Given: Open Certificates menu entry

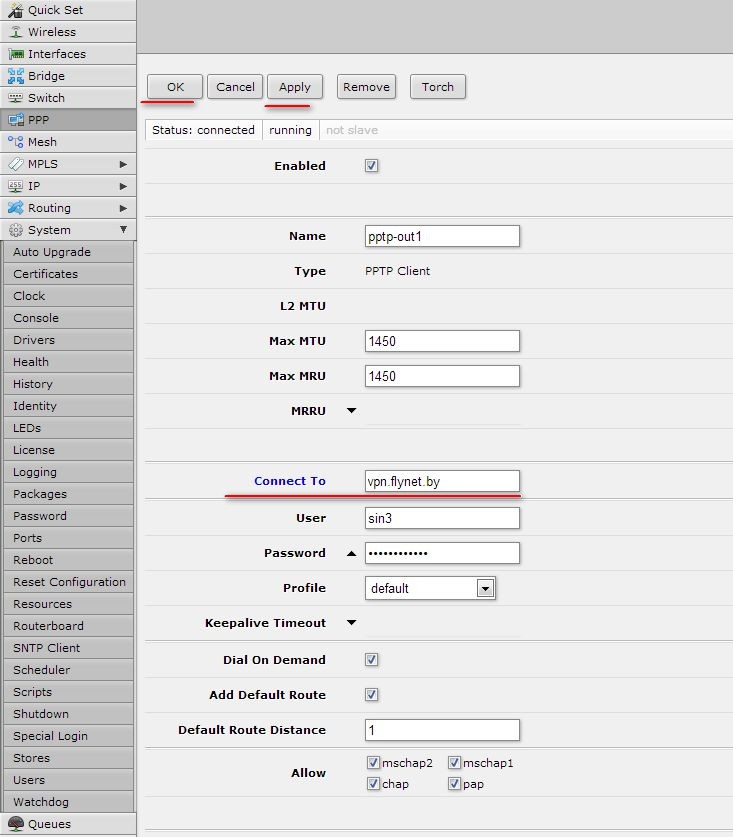Looking at the screenshot, I should pos(68,274).
